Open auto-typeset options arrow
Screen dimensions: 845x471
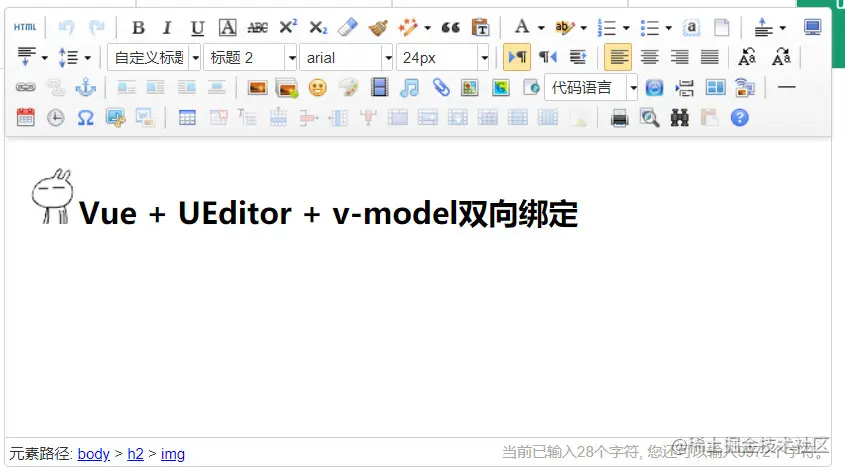point(427,27)
